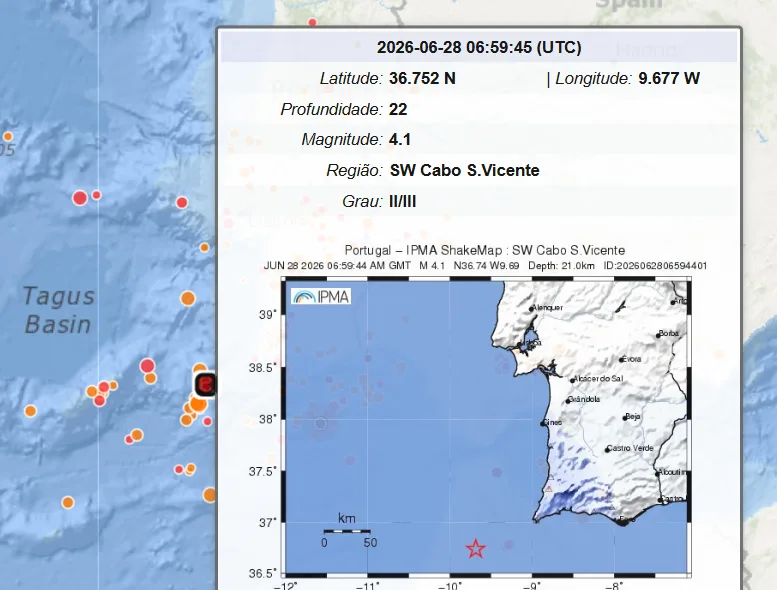Click the km scale bar on the ShakeMap

click(x=347, y=531)
